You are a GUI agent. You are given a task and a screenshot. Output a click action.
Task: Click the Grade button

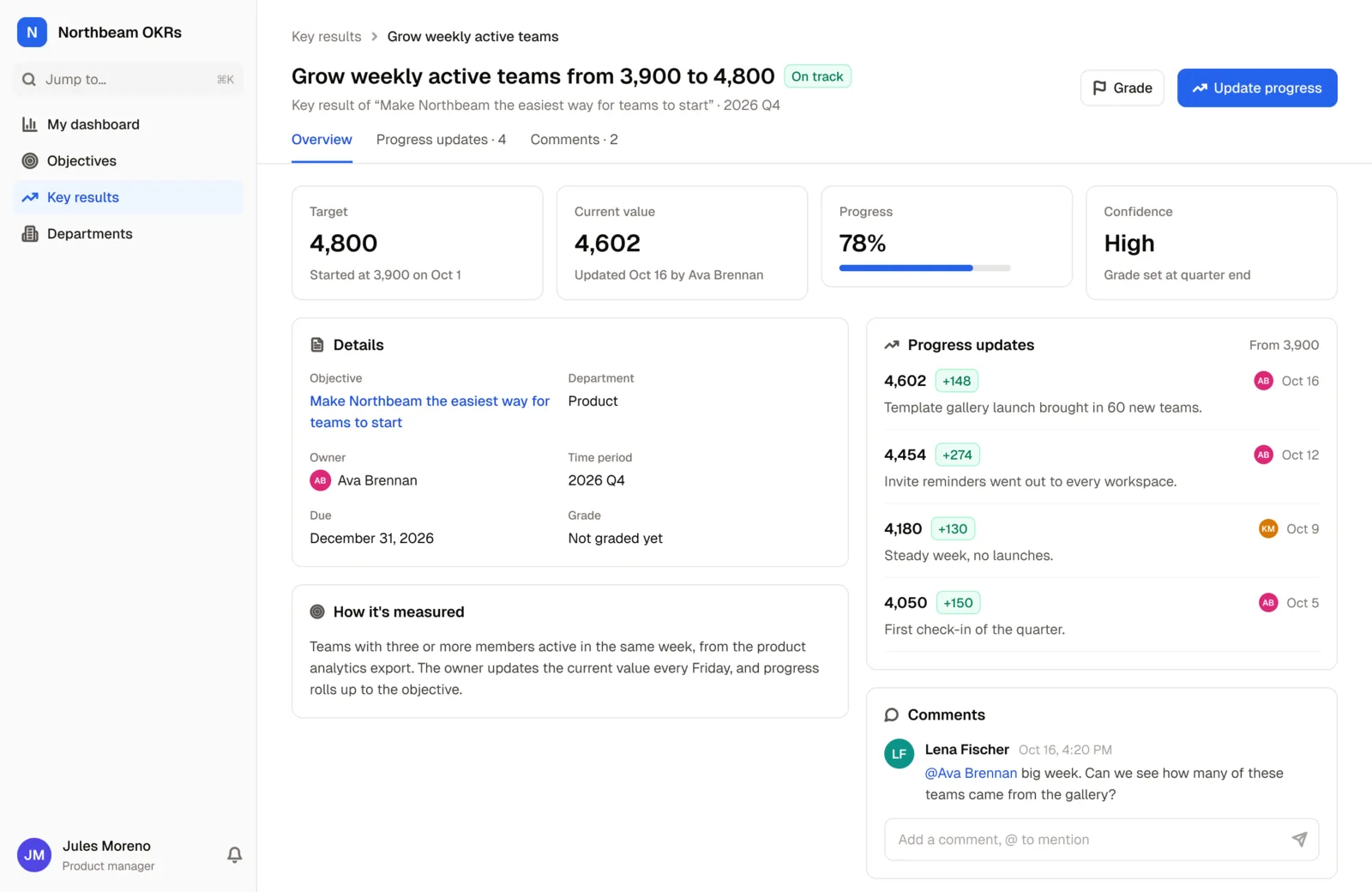pos(1122,88)
